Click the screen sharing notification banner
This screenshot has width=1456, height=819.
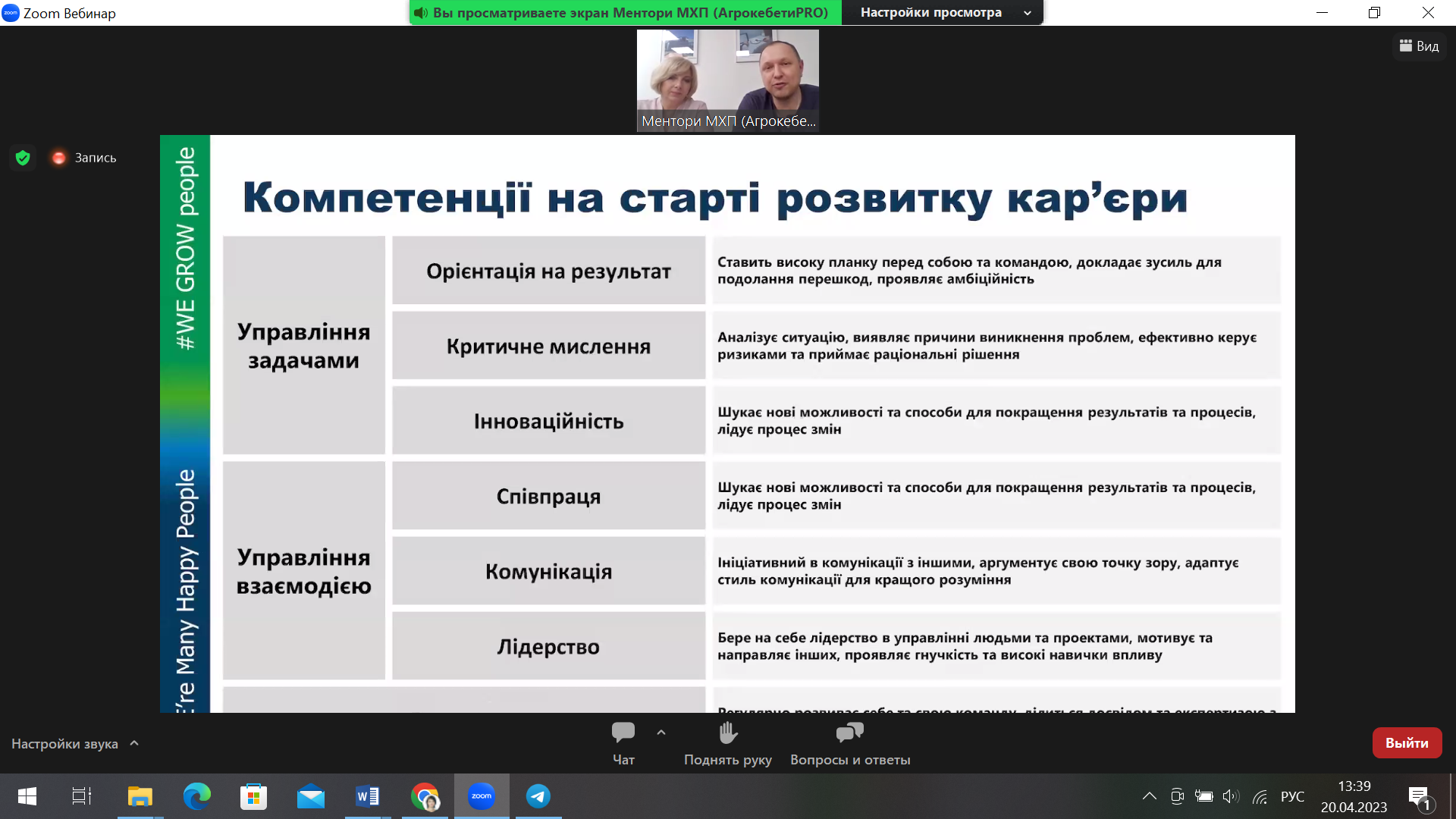(625, 12)
